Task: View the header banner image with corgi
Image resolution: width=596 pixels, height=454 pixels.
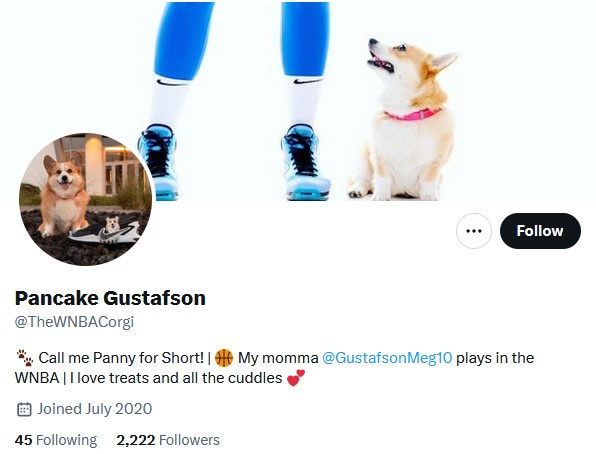Action: [298, 100]
